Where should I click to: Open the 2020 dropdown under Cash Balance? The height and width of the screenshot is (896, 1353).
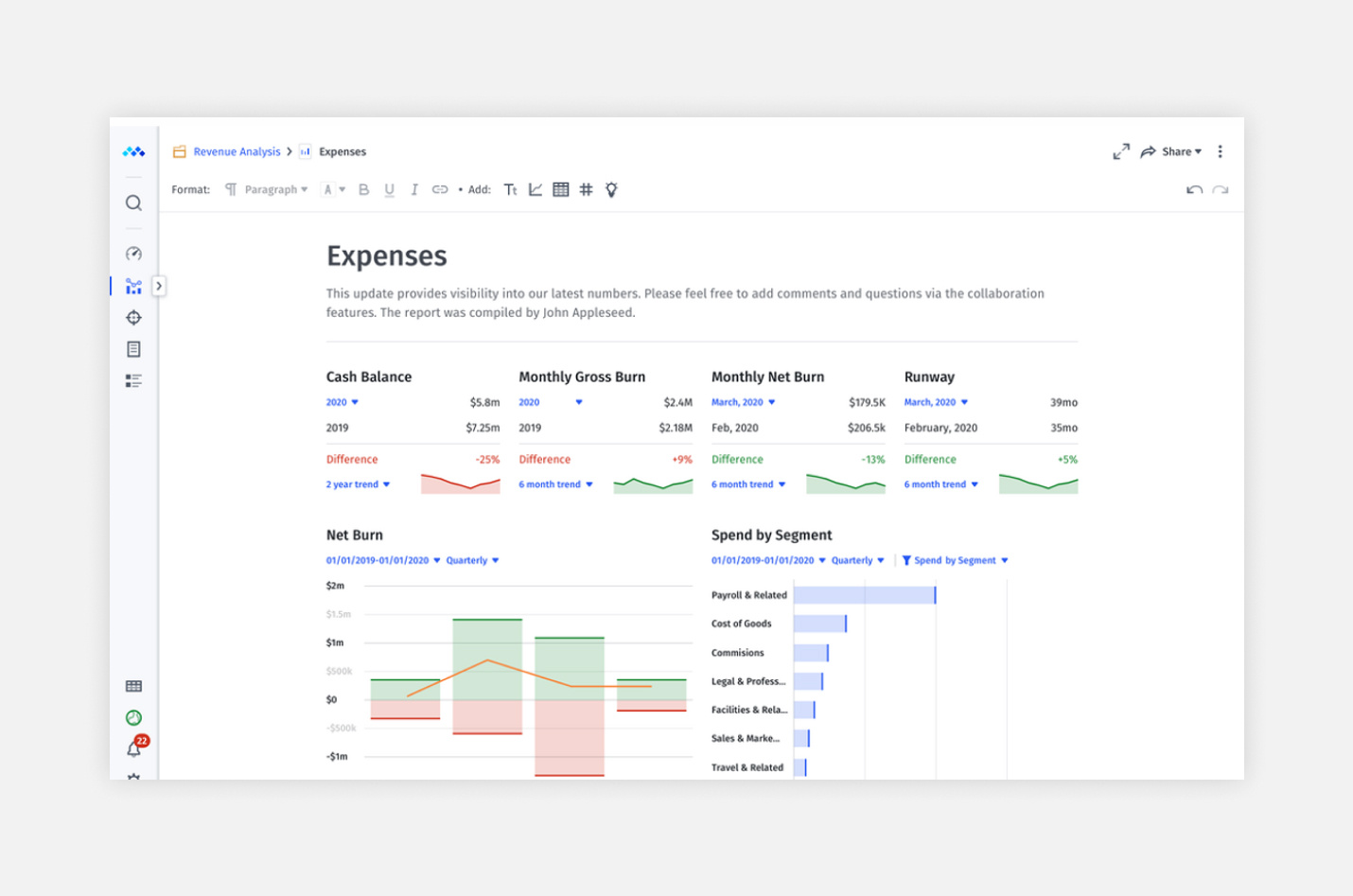(x=342, y=402)
